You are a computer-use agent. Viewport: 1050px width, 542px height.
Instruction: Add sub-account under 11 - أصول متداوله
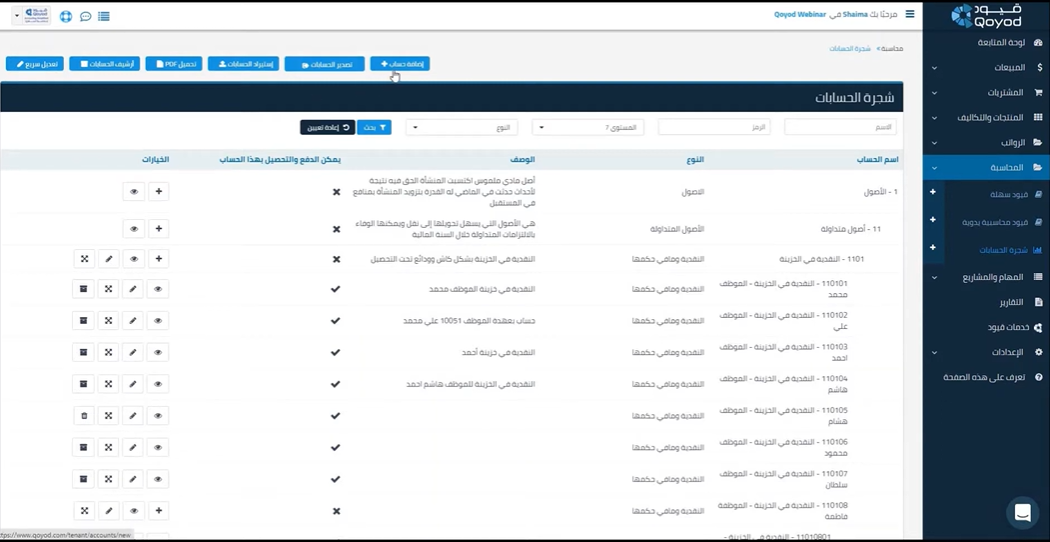click(159, 228)
